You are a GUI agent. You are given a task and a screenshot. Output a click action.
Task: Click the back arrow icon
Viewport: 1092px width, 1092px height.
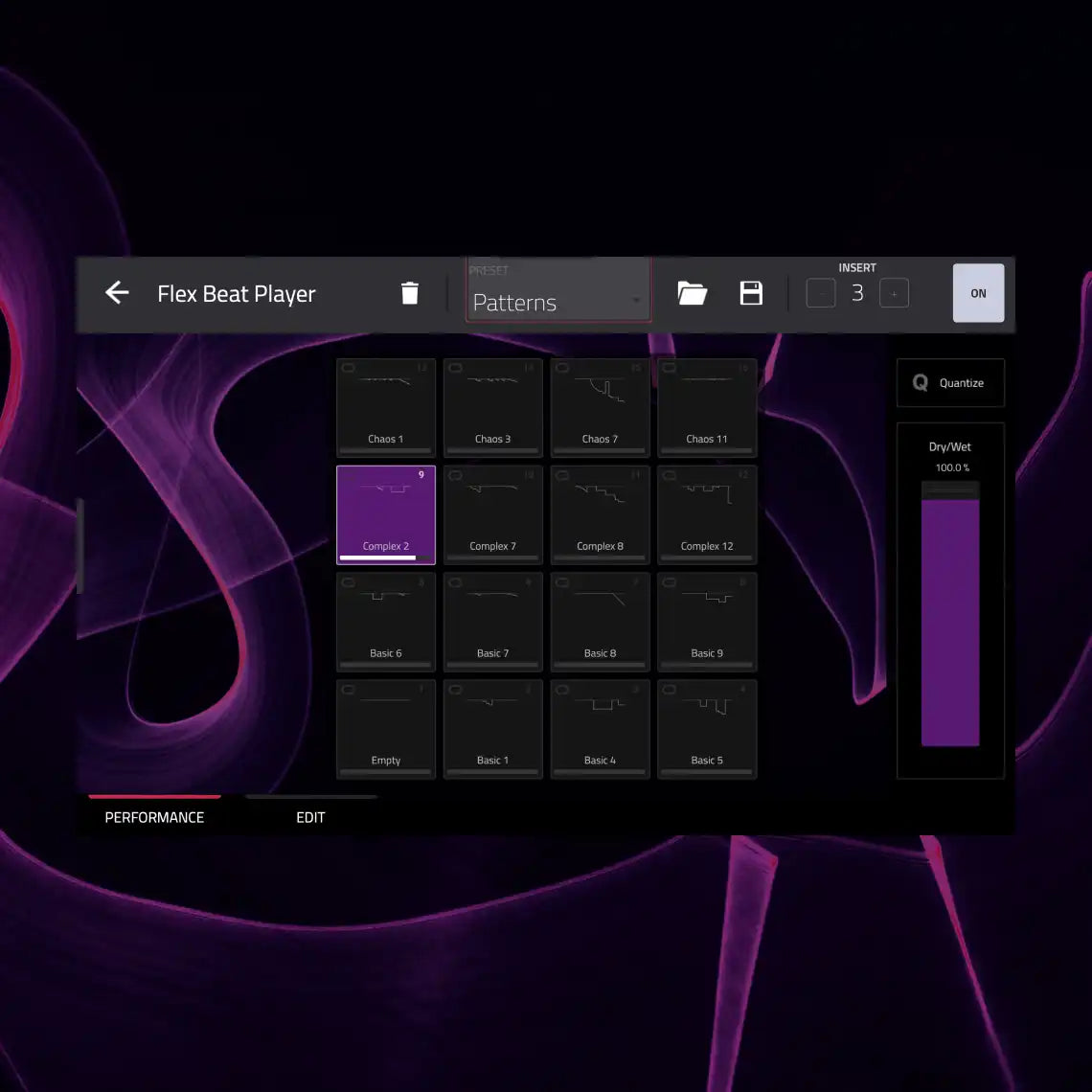point(117,293)
